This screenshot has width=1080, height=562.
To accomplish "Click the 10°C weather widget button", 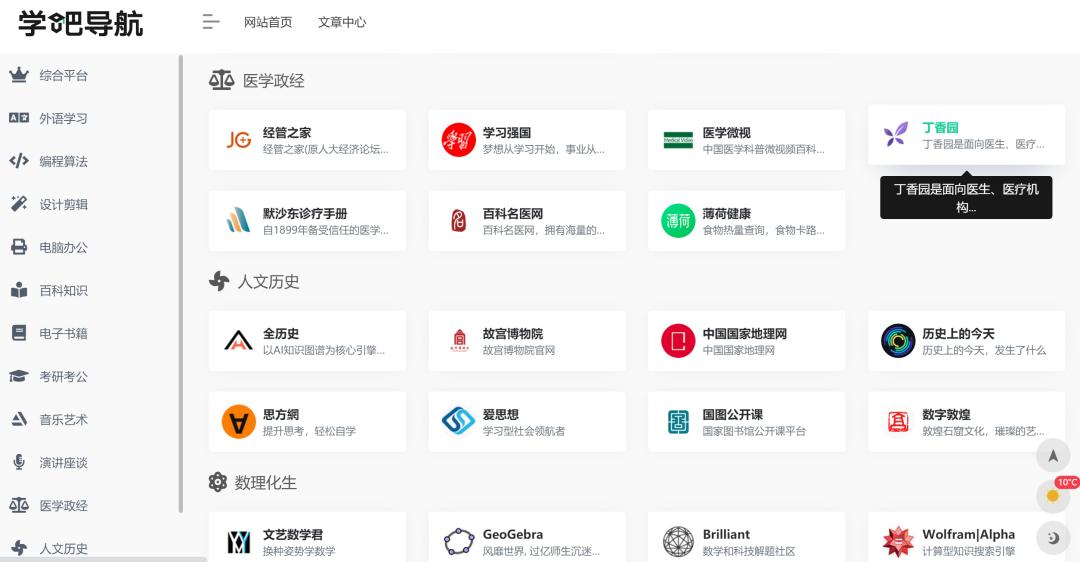I will tap(1053, 495).
